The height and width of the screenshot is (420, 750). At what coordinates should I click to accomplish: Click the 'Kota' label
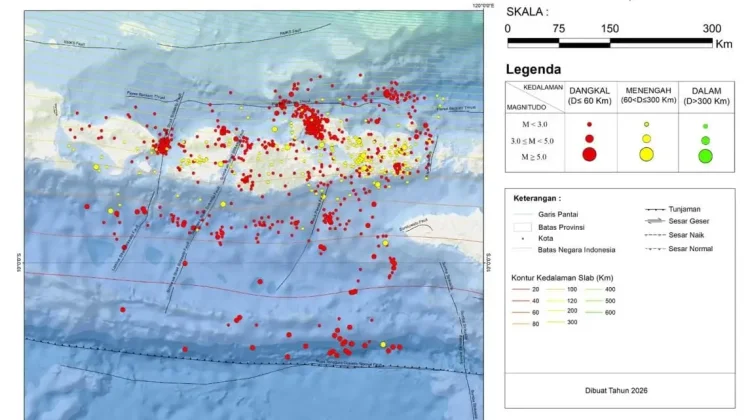coord(545,238)
